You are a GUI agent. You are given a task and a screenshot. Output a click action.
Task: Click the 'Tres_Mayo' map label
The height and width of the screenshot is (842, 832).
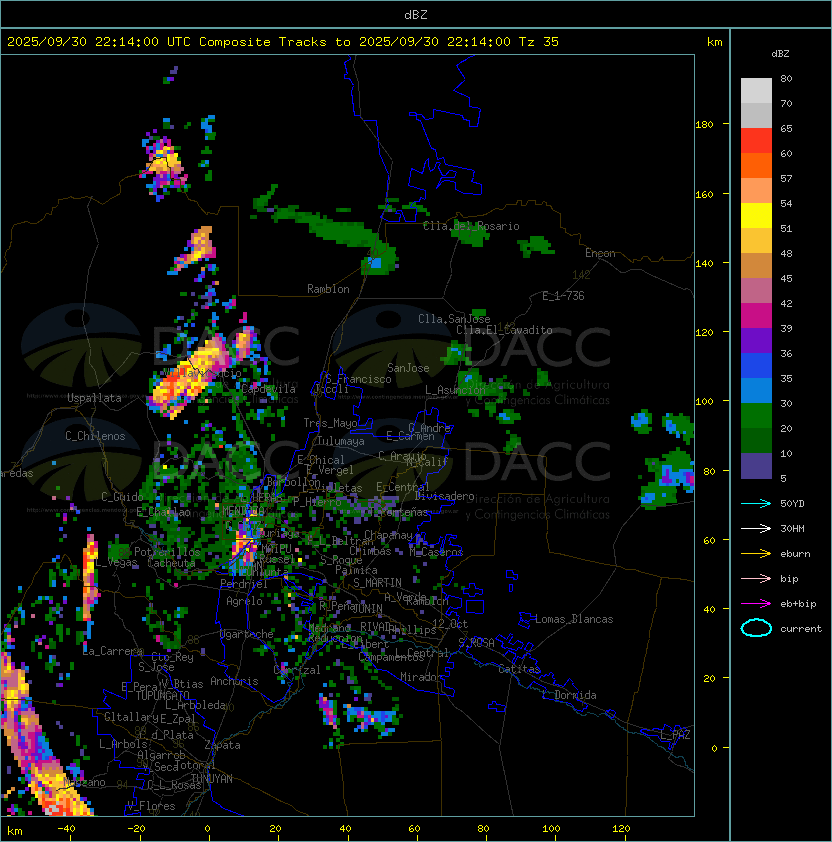[330, 423]
